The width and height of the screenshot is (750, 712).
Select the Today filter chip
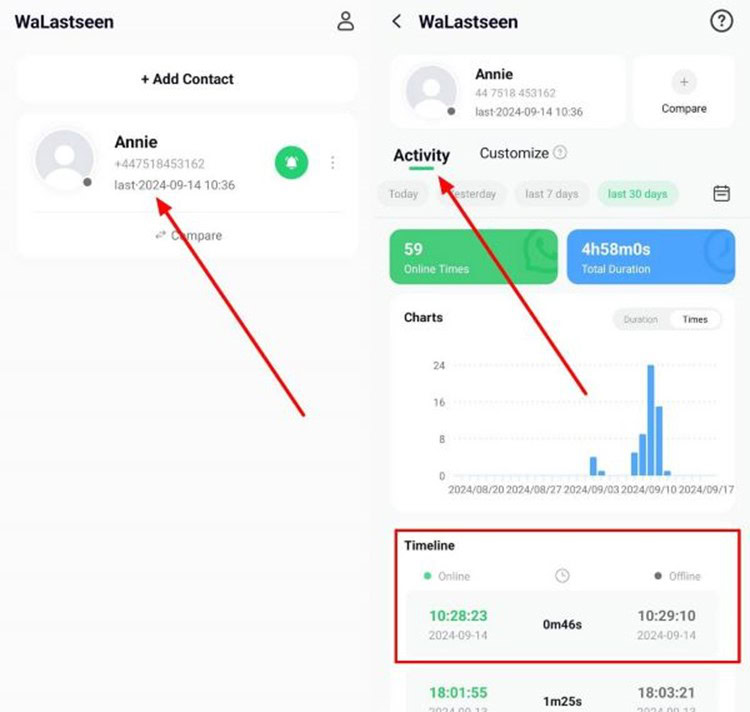(403, 194)
